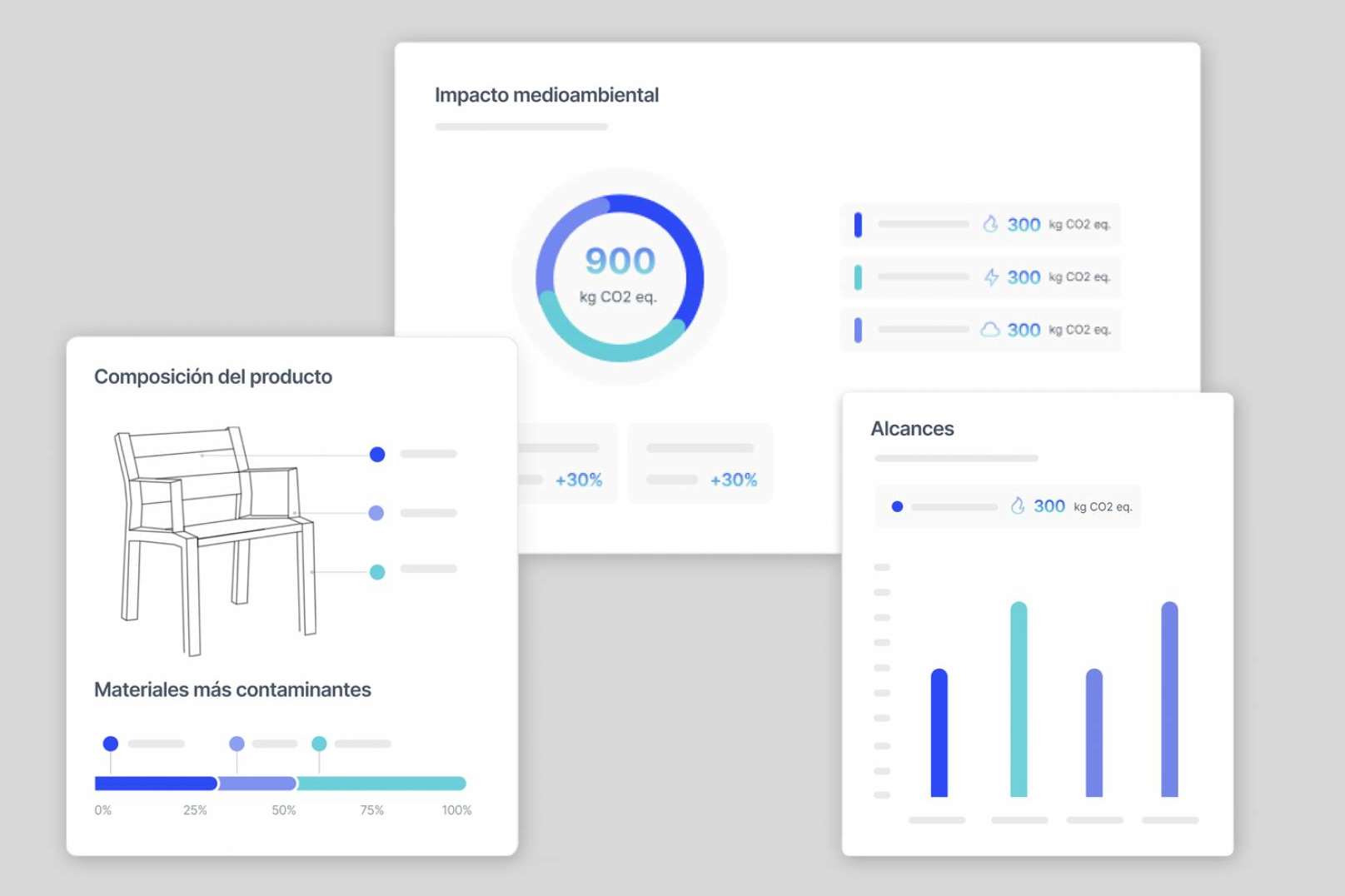Click the flame icon in the top impact row
This screenshot has height=896, width=1345.
989,224
